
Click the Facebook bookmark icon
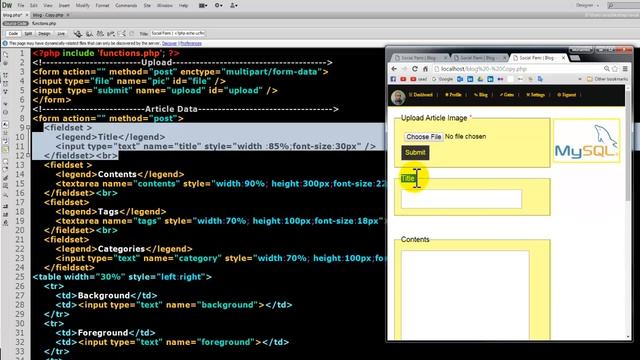coord(393,79)
